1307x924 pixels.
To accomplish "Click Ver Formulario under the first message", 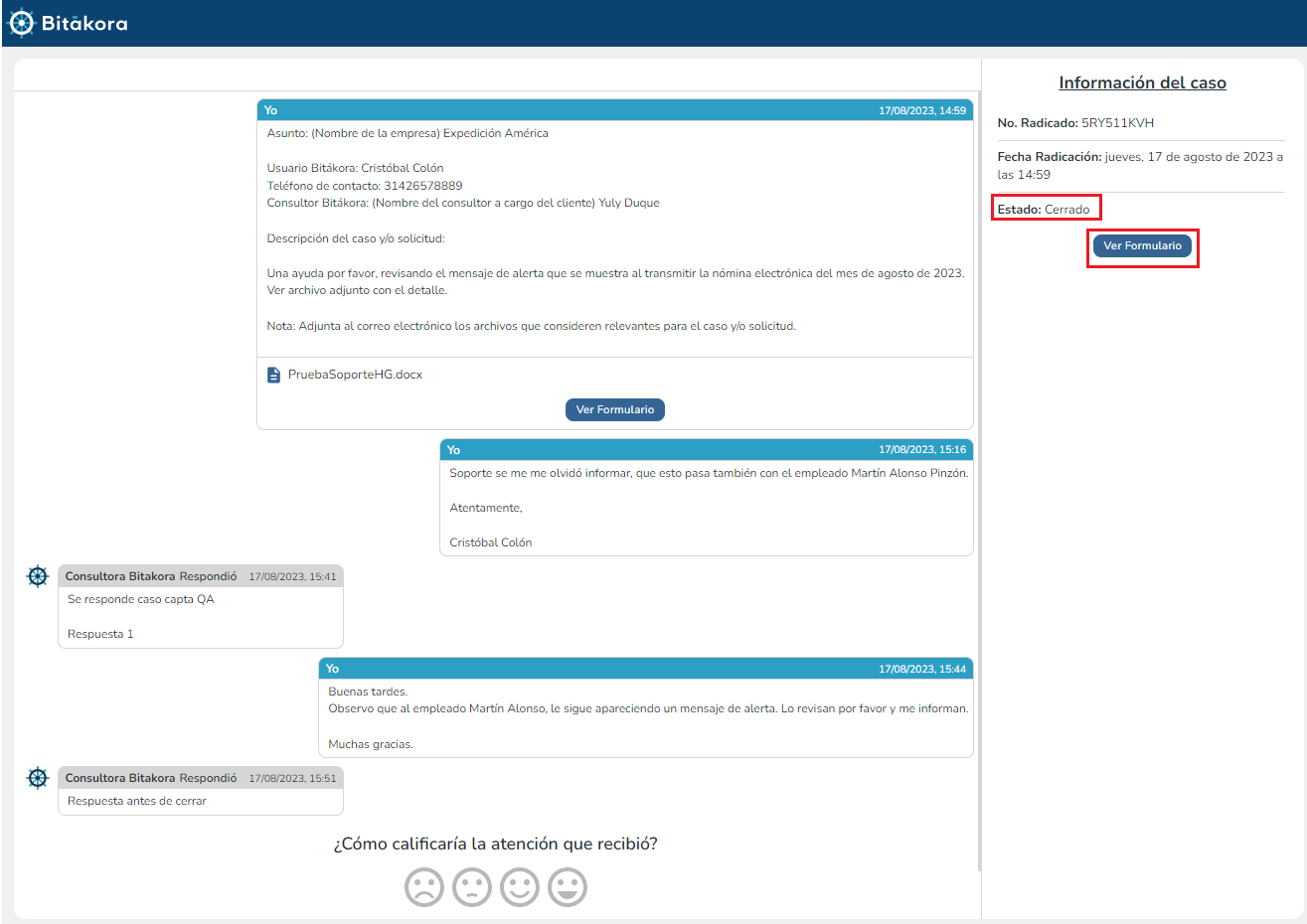I will click(x=614, y=409).
